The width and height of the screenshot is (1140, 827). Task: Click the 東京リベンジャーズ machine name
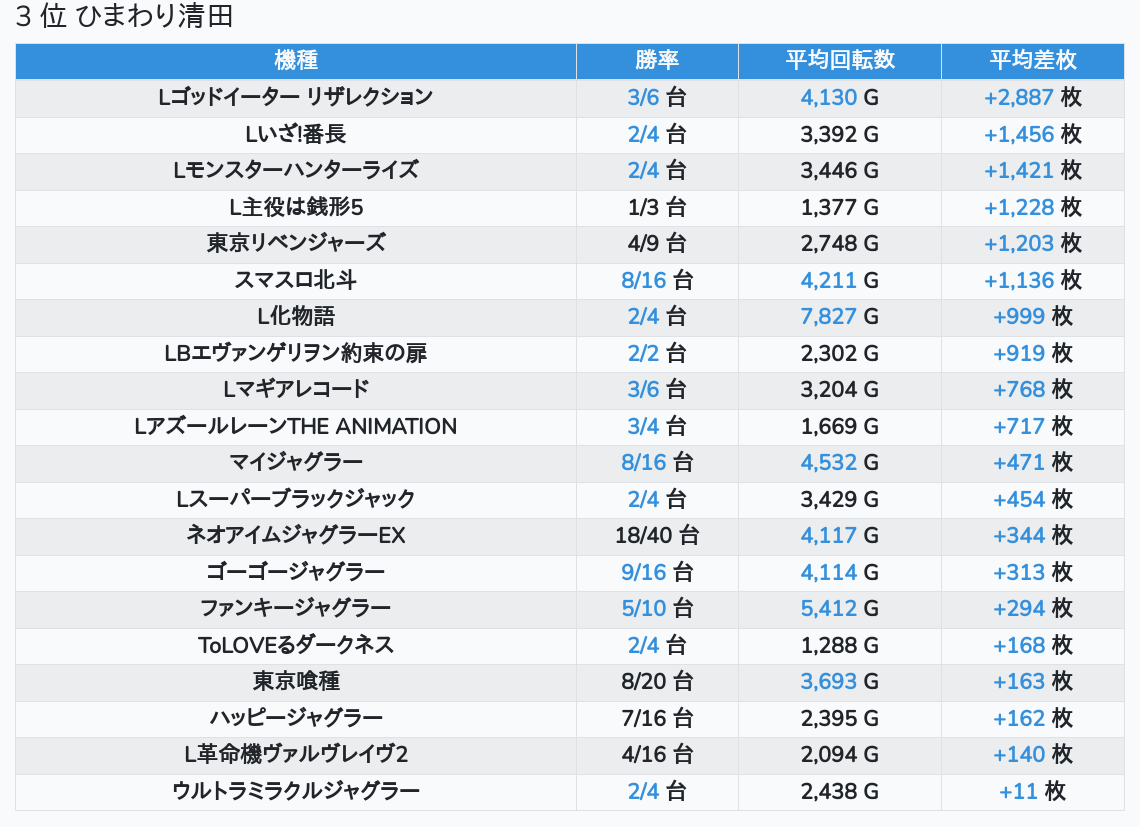tap(296, 244)
